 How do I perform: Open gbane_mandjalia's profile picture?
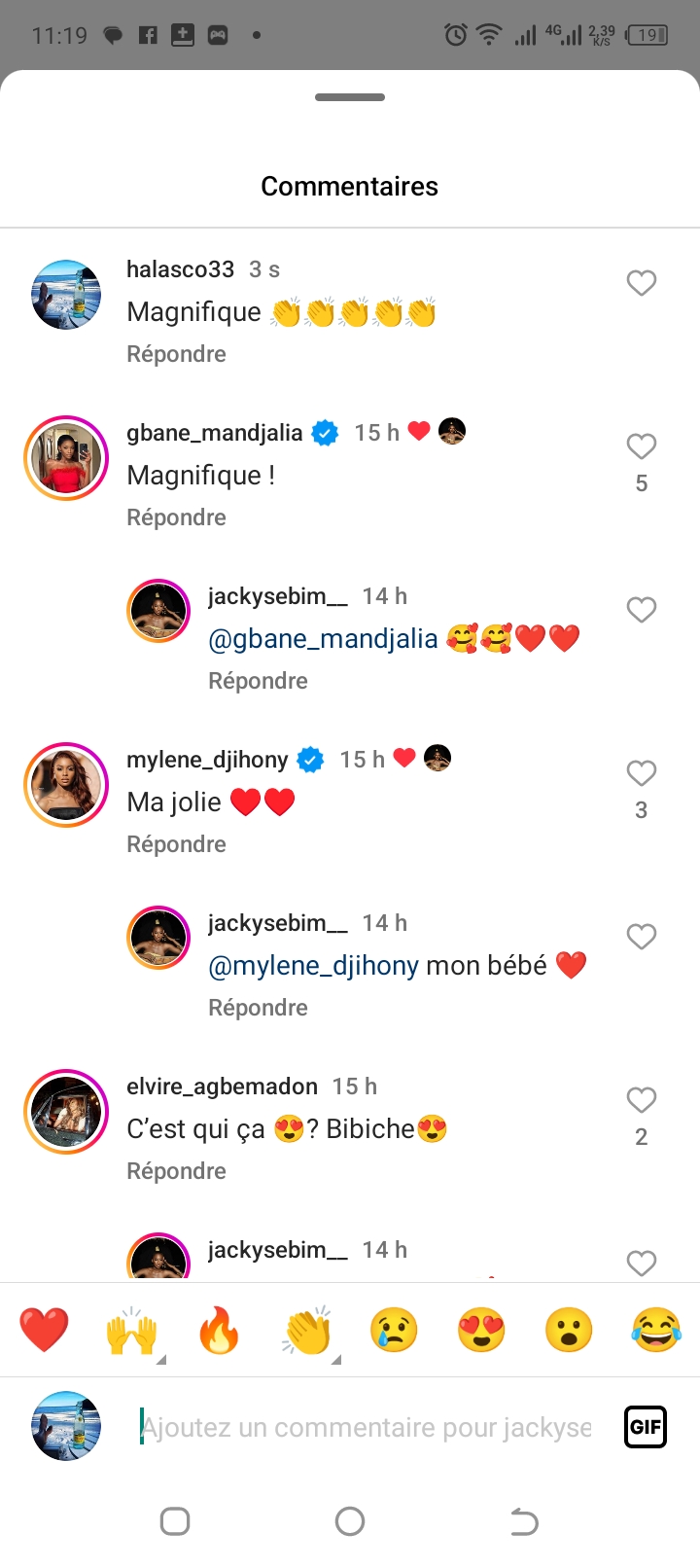[66, 458]
